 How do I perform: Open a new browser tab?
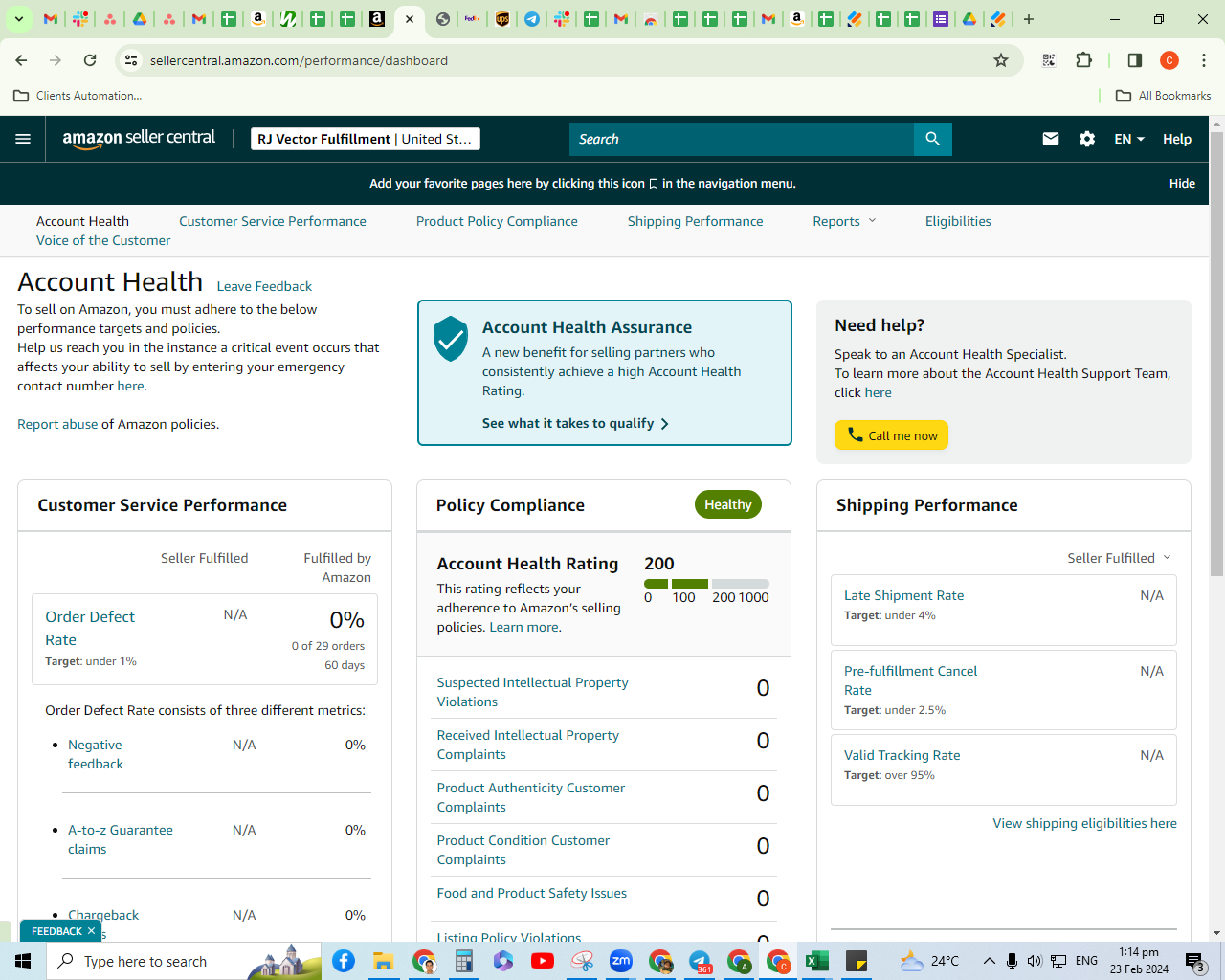pos(1029,19)
